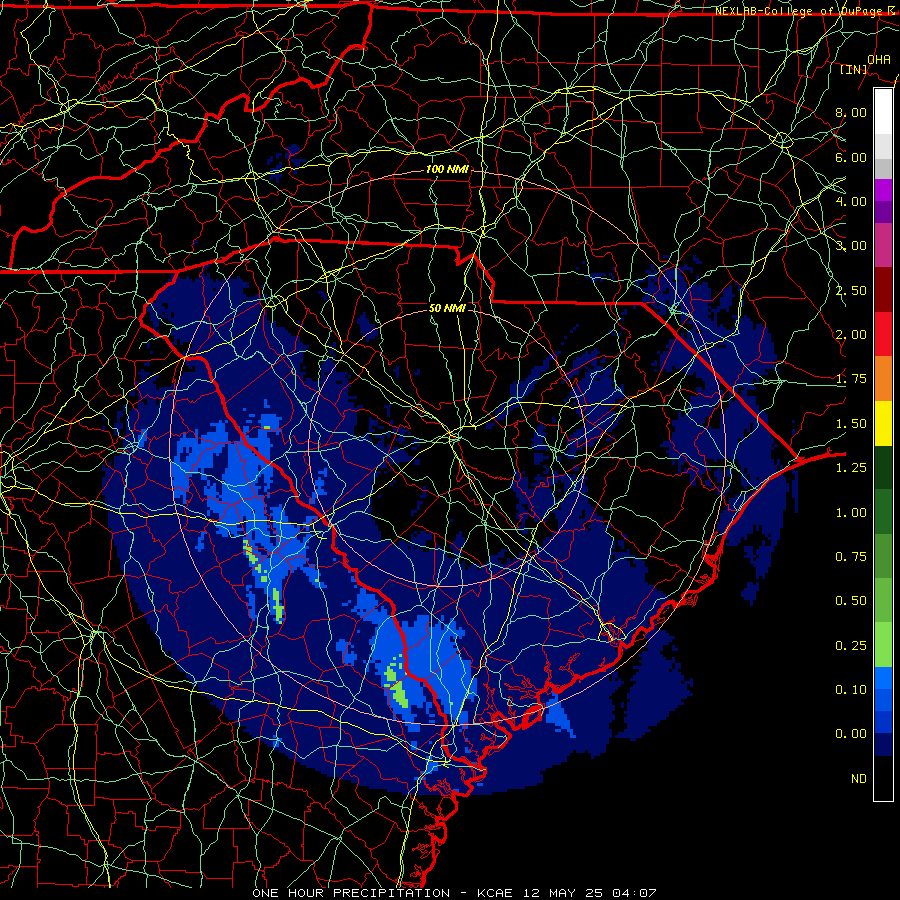Click the yellow color swatch in legend

tap(883, 424)
